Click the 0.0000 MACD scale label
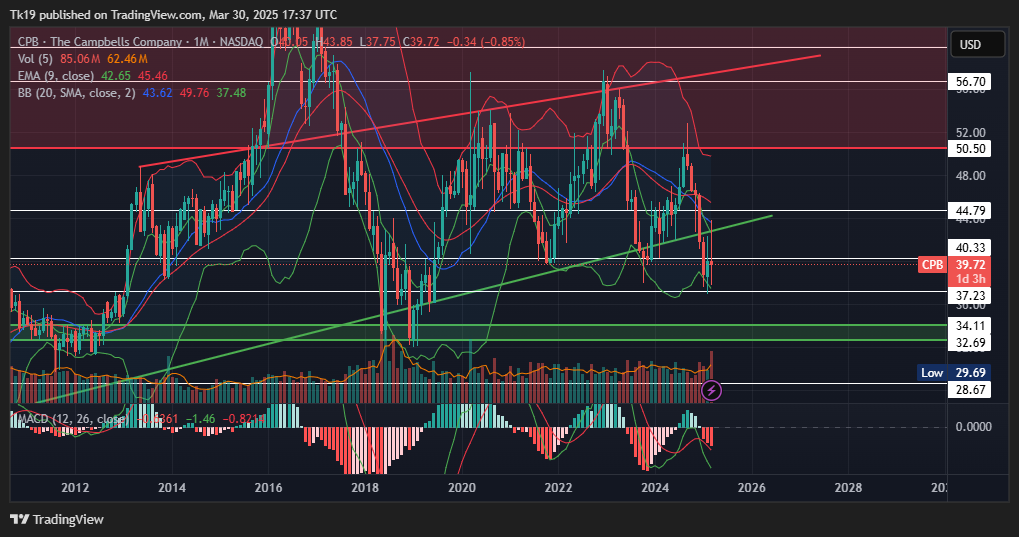This screenshot has width=1019, height=537. (x=974, y=426)
